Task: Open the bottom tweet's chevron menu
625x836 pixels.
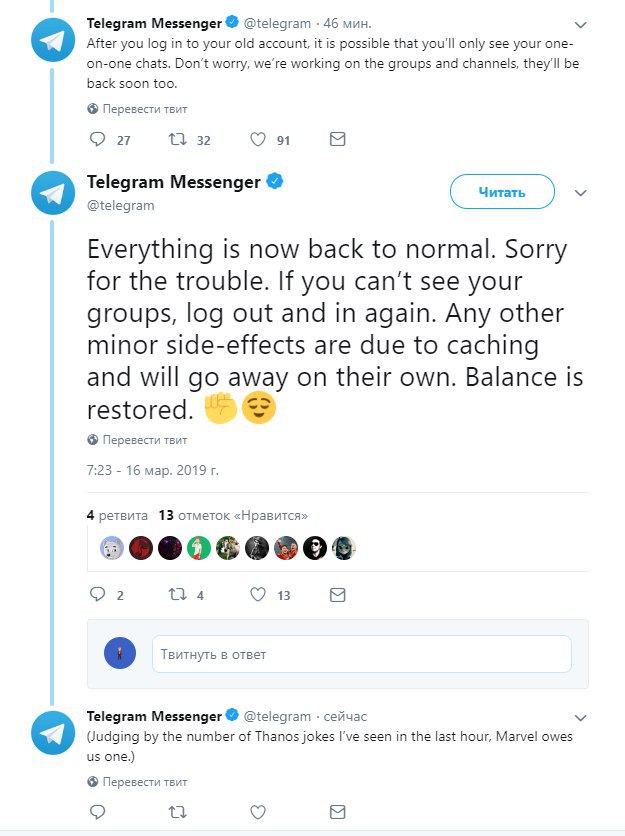Action: tap(581, 717)
